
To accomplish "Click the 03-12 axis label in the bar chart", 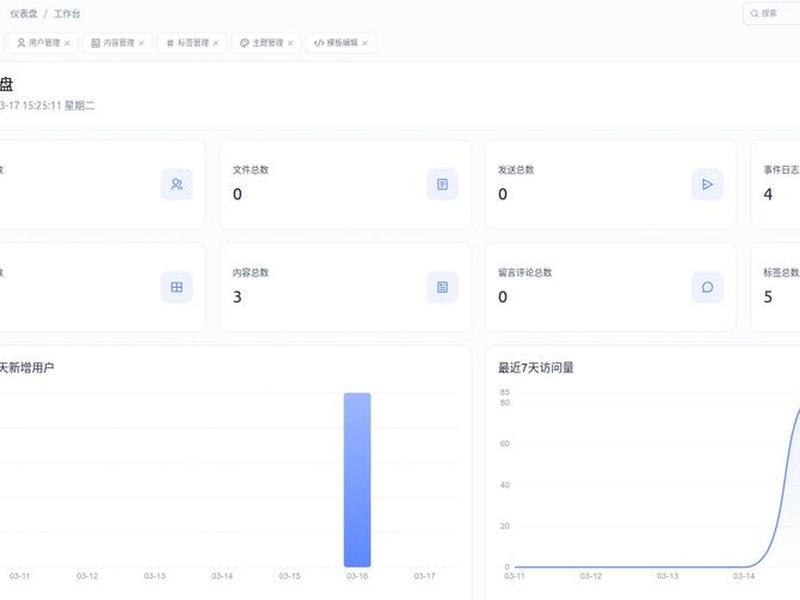I will click(87, 576).
